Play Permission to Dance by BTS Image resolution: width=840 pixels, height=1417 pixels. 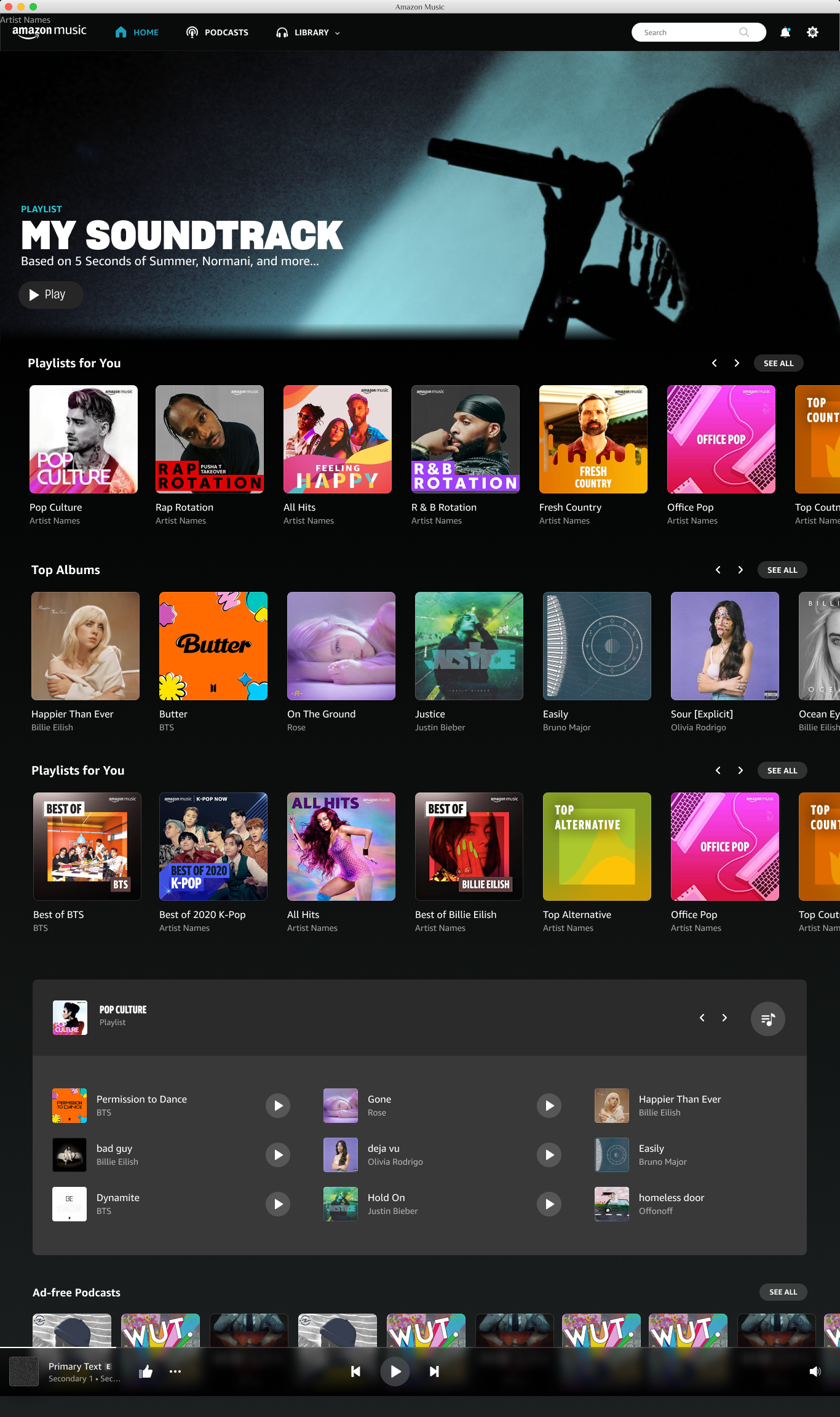click(x=278, y=1106)
